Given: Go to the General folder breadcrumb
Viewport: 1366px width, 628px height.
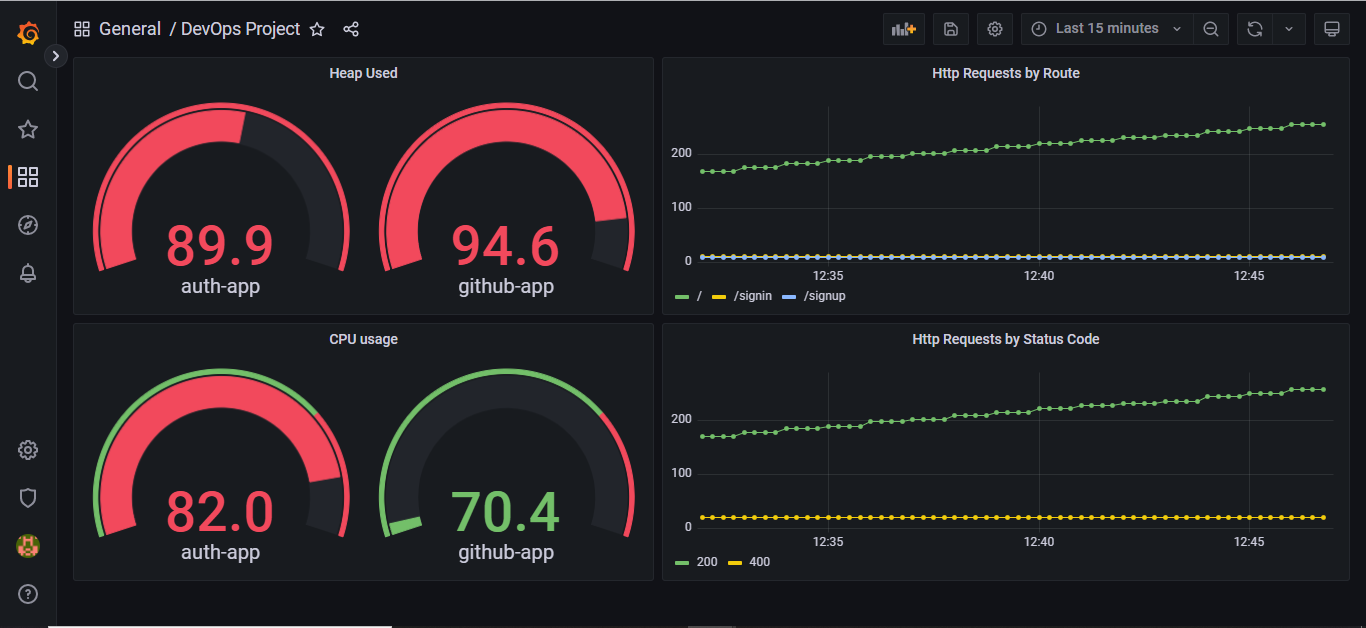Looking at the screenshot, I should [130, 29].
